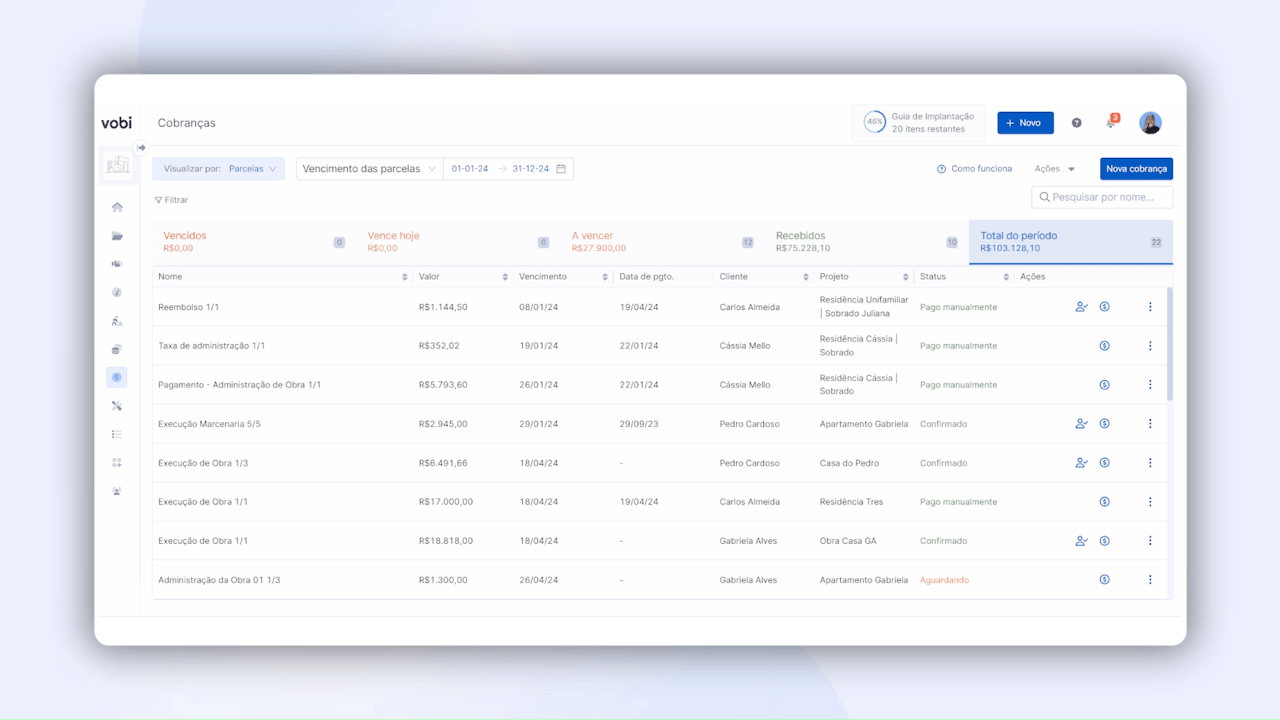This screenshot has width=1280, height=720.
Task: Click the handshake icon in the sidebar
Action: (x=117, y=264)
